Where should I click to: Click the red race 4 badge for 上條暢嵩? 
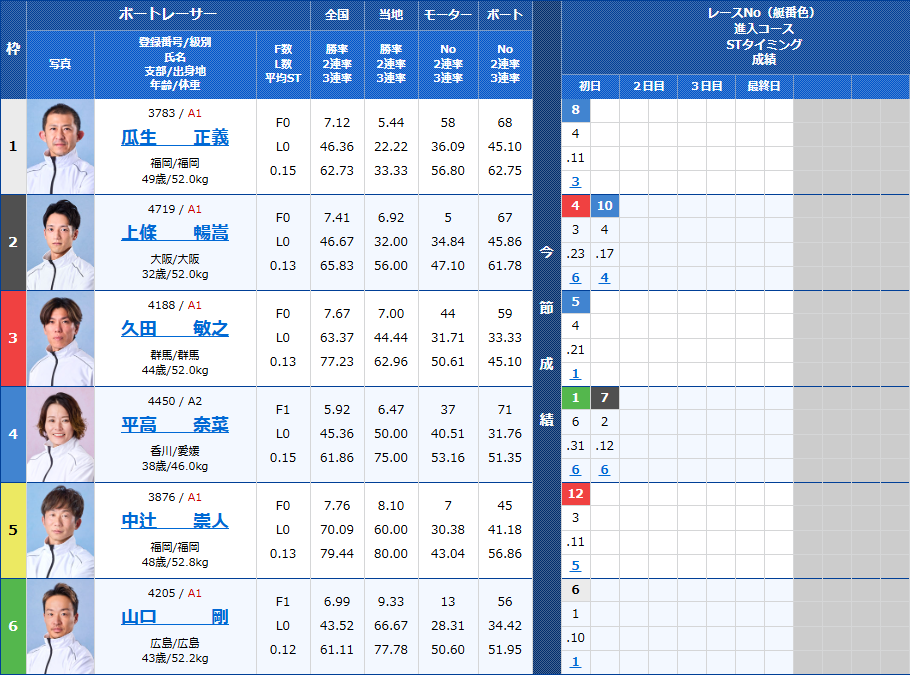[x=575, y=206]
